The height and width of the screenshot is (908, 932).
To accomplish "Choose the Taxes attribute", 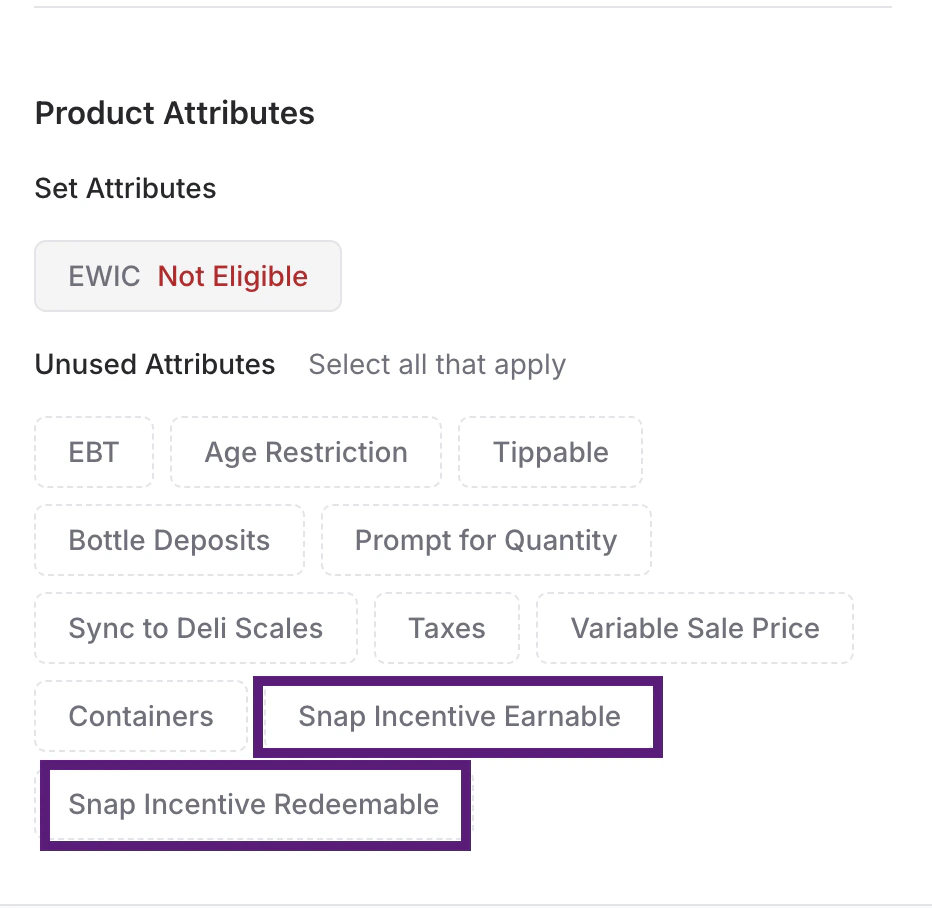I will pos(447,628).
